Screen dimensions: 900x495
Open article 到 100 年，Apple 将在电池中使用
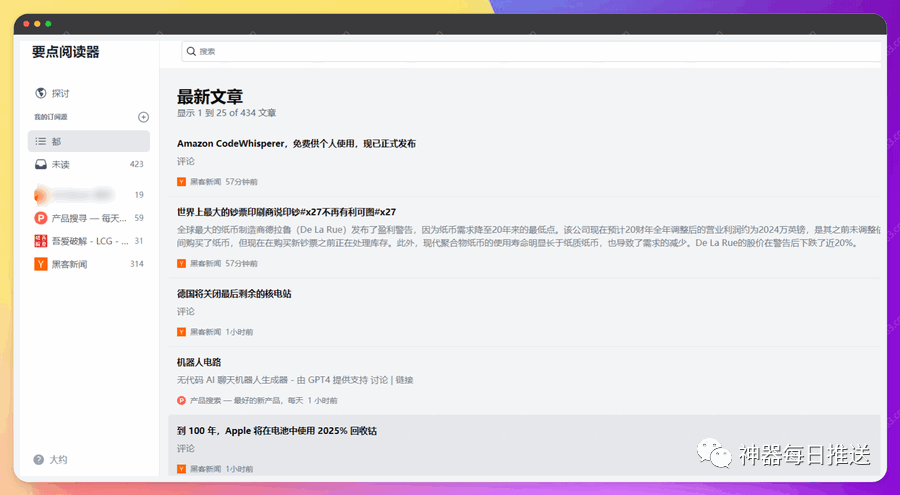click(277, 431)
